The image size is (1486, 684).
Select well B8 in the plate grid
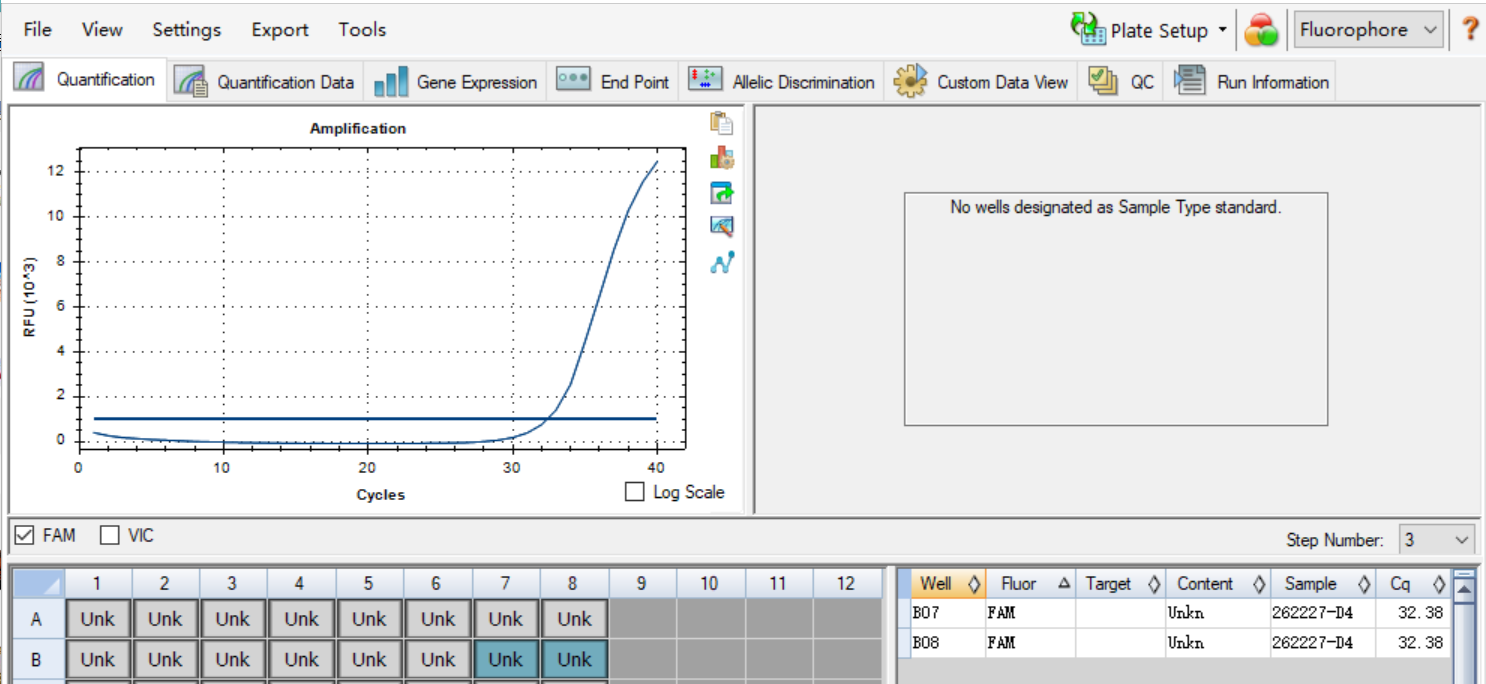574,660
